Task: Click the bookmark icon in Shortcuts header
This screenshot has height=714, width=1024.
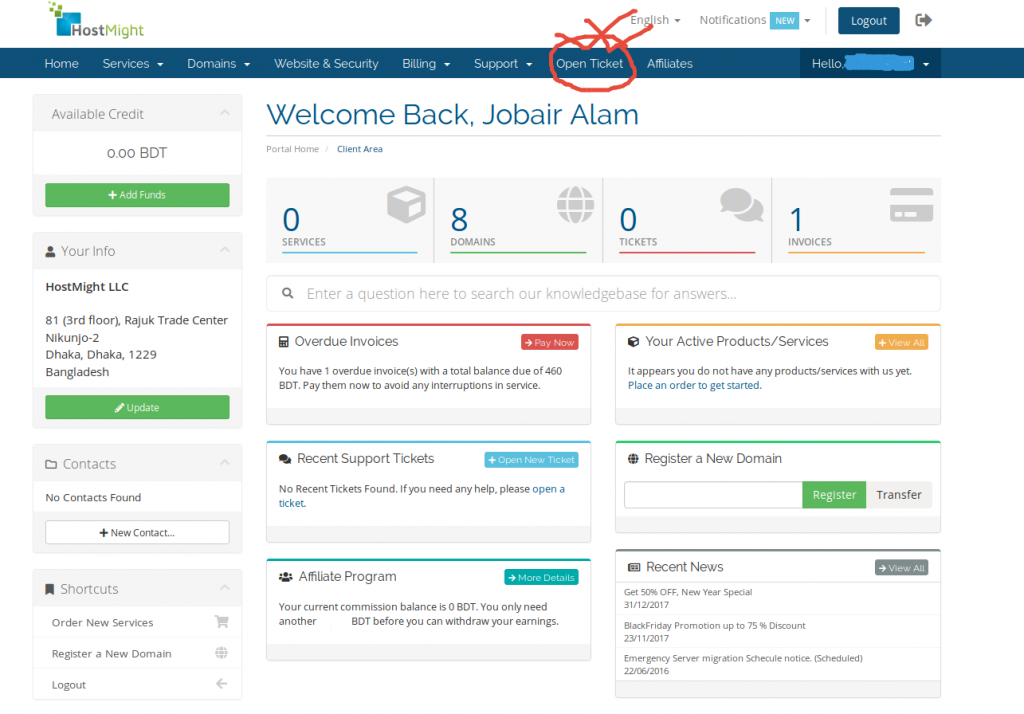Action: click(50, 589)
